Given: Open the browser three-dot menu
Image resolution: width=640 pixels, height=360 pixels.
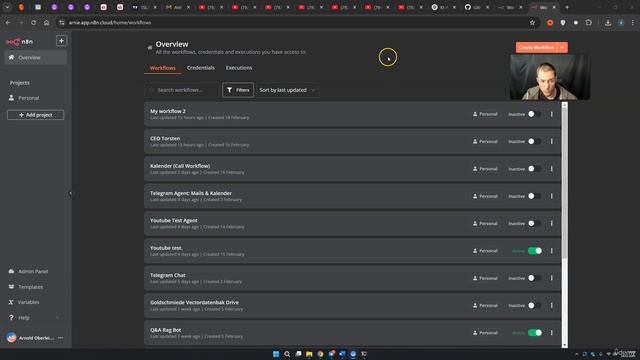Looking at the screenshot, I should point(633,23).
